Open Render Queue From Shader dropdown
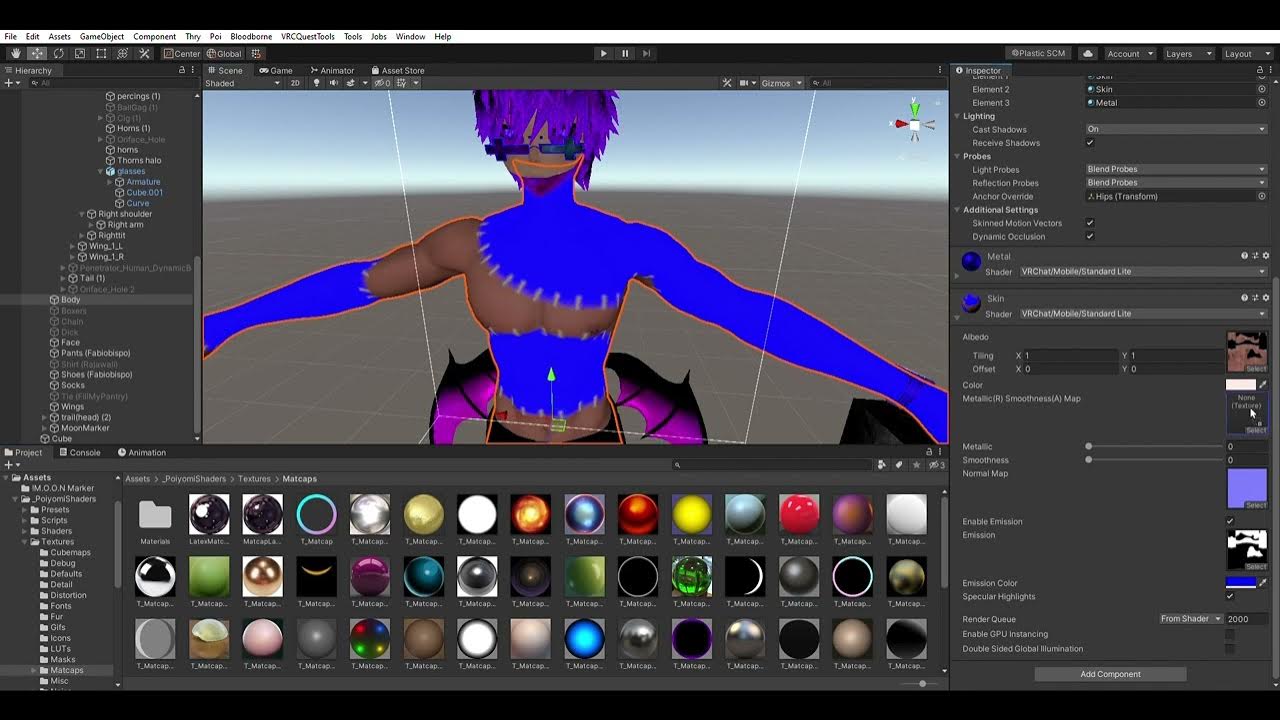This screenshot has width=1280, height=720. (1190, 619)
